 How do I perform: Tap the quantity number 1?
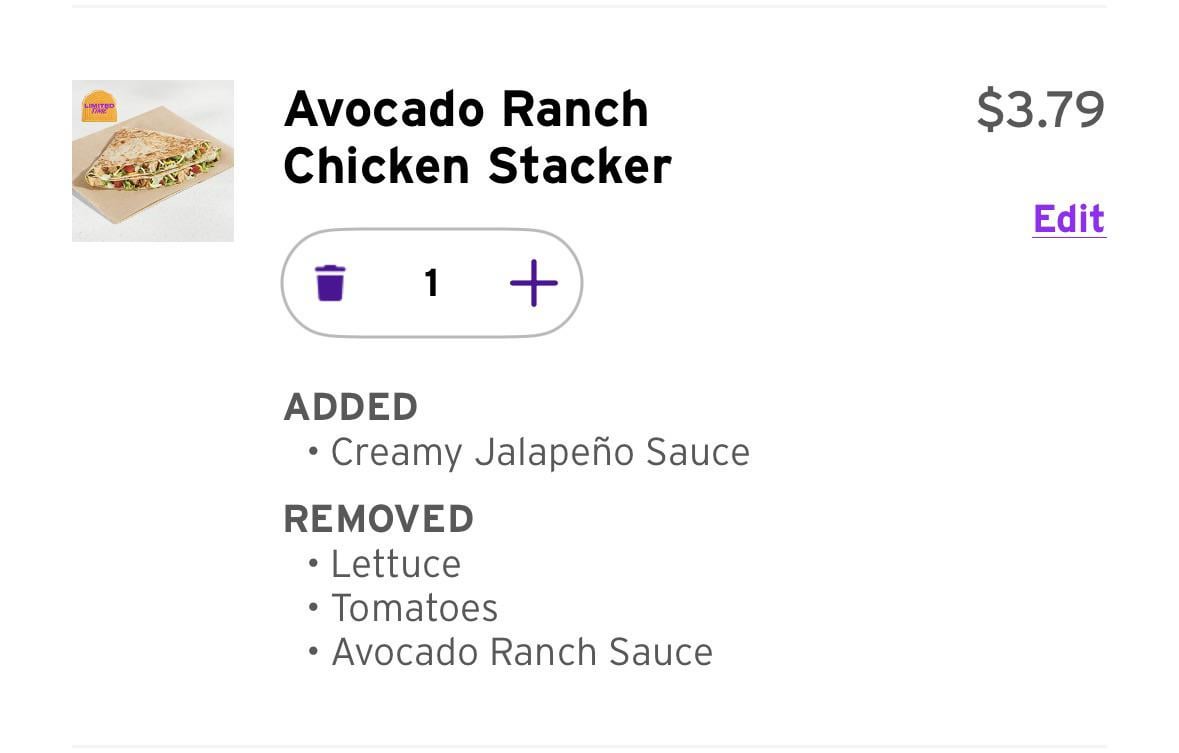pyautogui.click(x=431, y=284)
